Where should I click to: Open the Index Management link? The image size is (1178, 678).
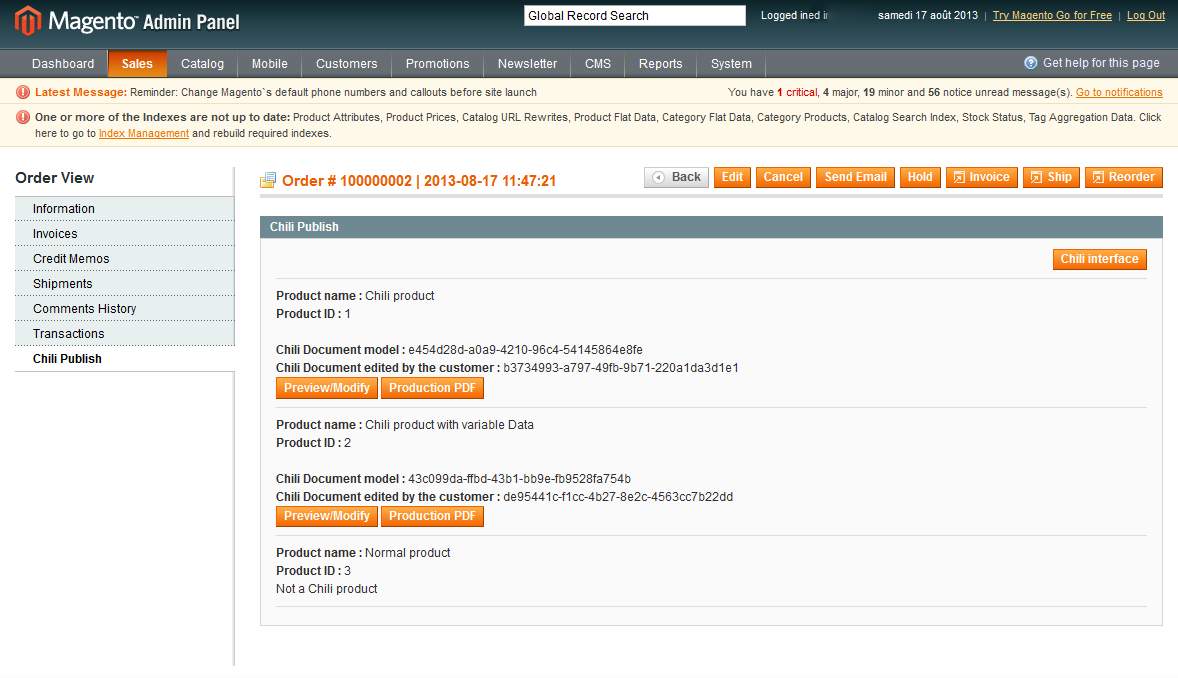(x=143, y=133)
